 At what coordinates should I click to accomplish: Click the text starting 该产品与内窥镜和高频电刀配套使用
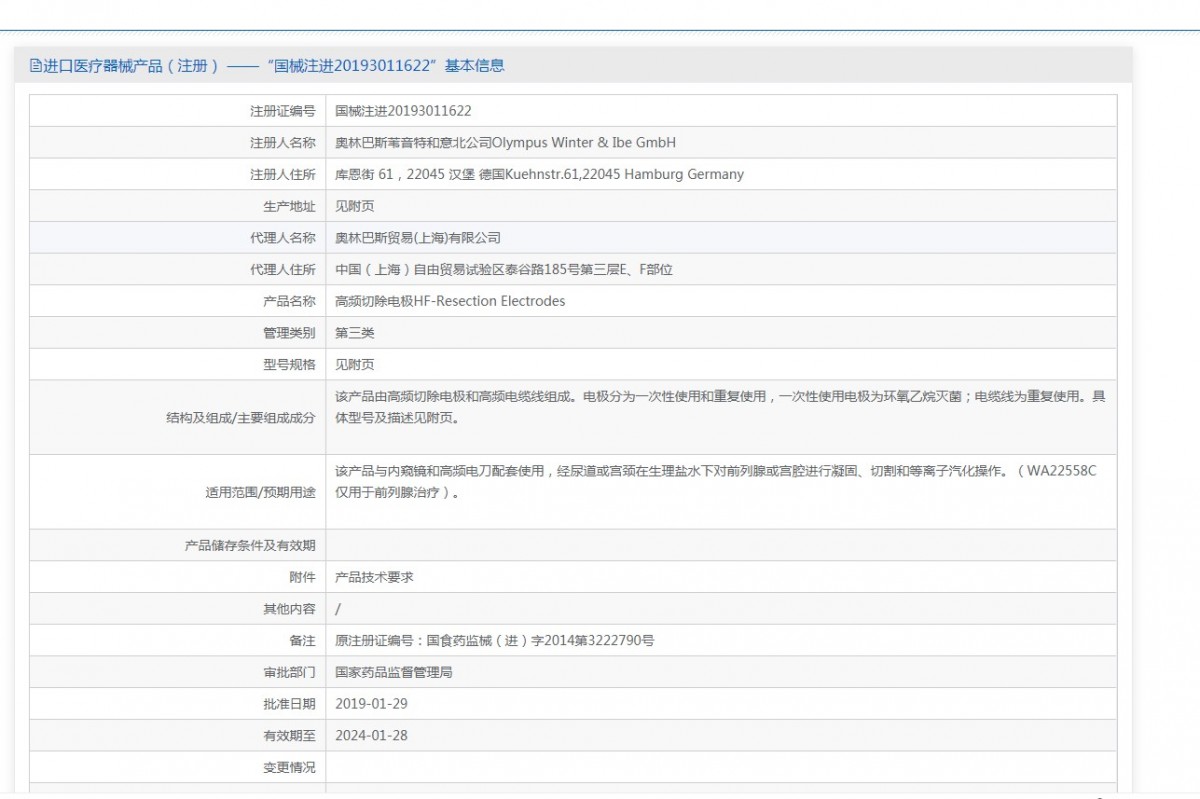coord(715,481)
